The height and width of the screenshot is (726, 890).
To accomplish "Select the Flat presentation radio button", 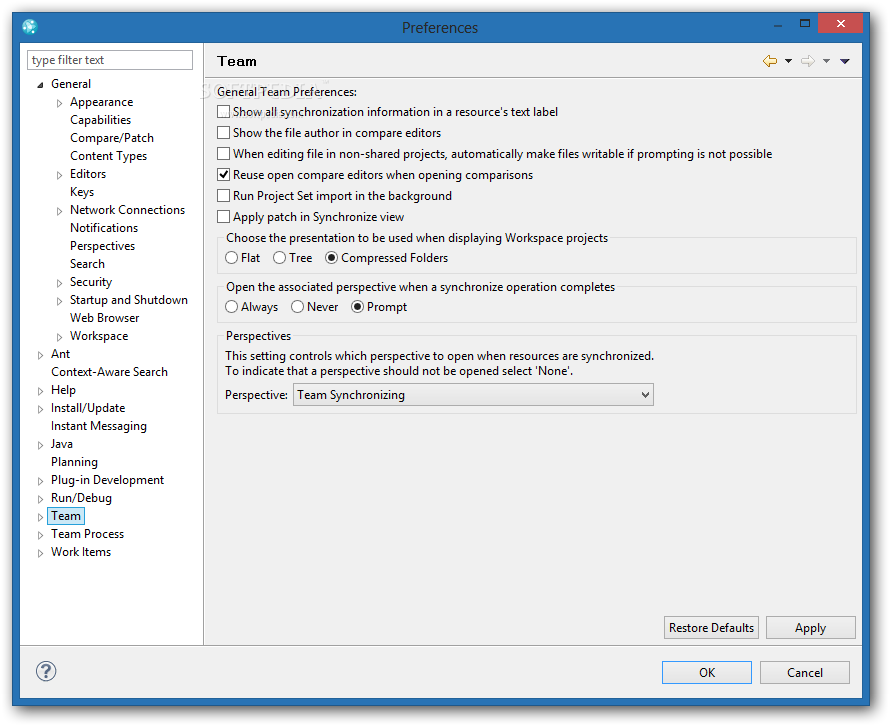I will tap(232, 258).
